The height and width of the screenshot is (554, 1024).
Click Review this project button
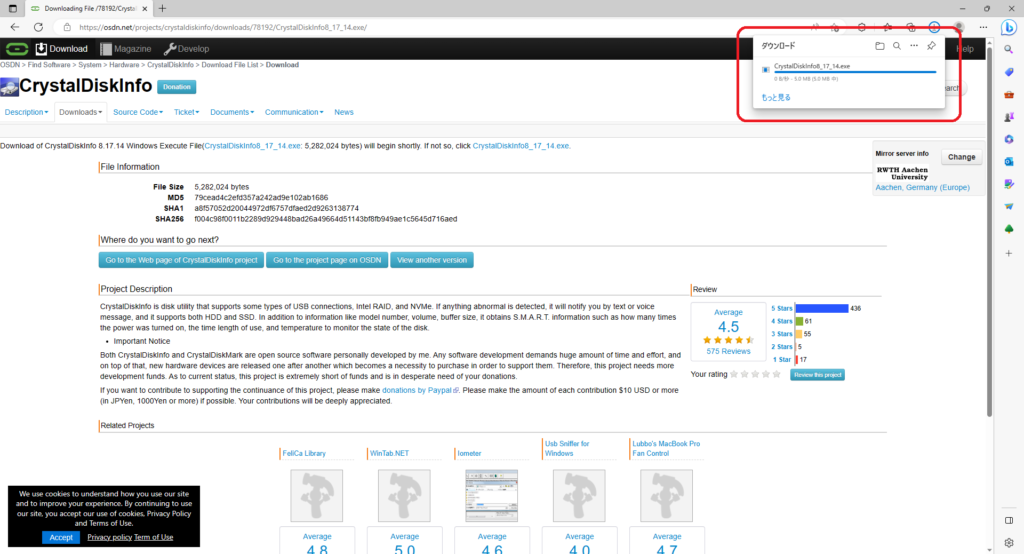point(817,375)
